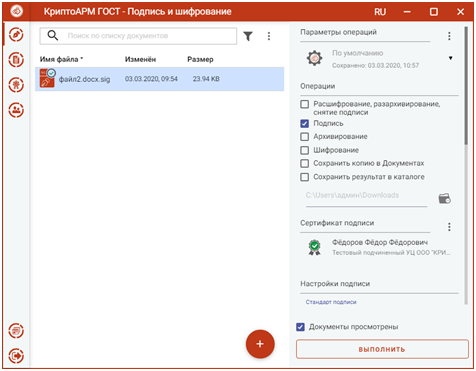476x371 pixels.
Task: Click the КриптоАРМ logo in title bar
Action: click(16, 11)
